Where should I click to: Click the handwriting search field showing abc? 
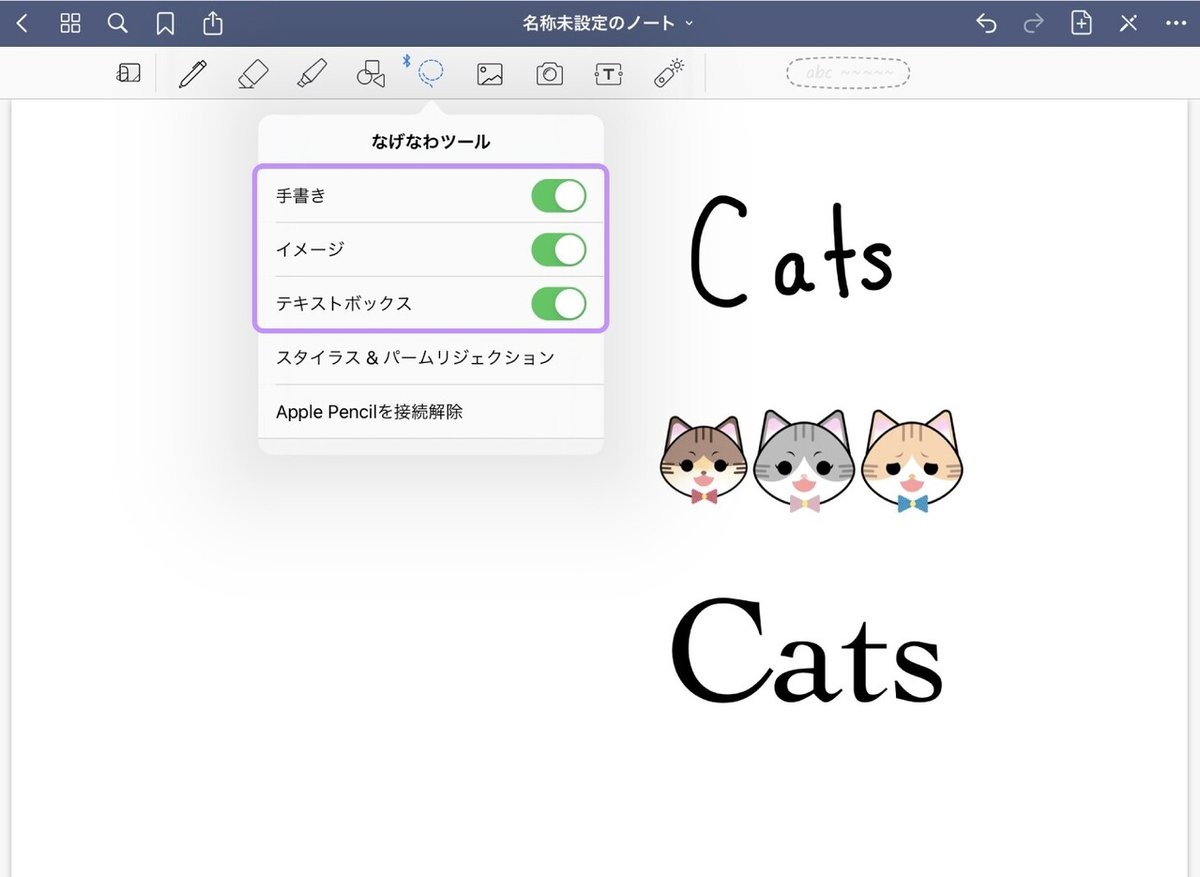pyautogui.click(x=847, y=72)
